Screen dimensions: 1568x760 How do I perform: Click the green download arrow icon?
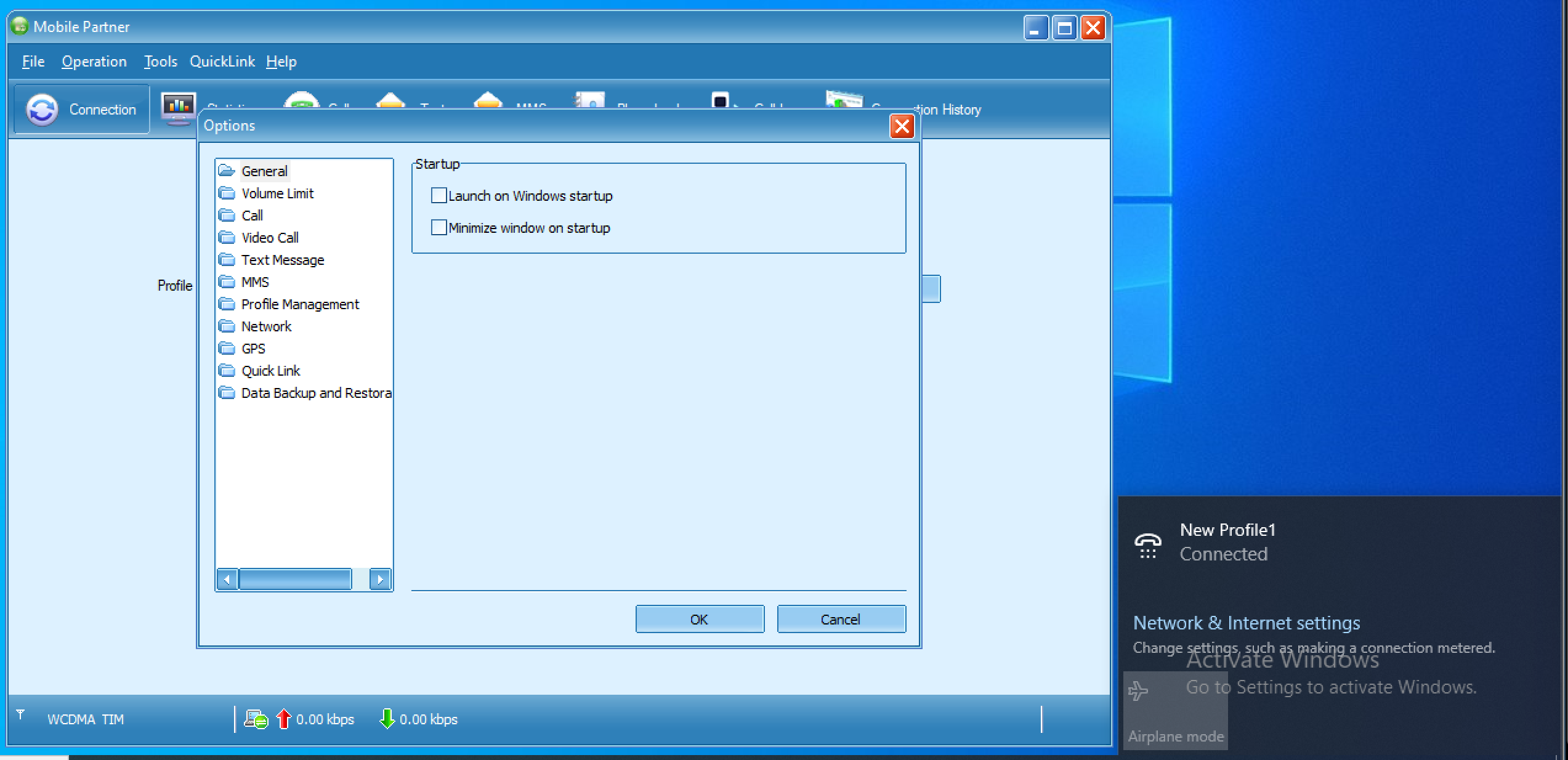pos(387,719)
